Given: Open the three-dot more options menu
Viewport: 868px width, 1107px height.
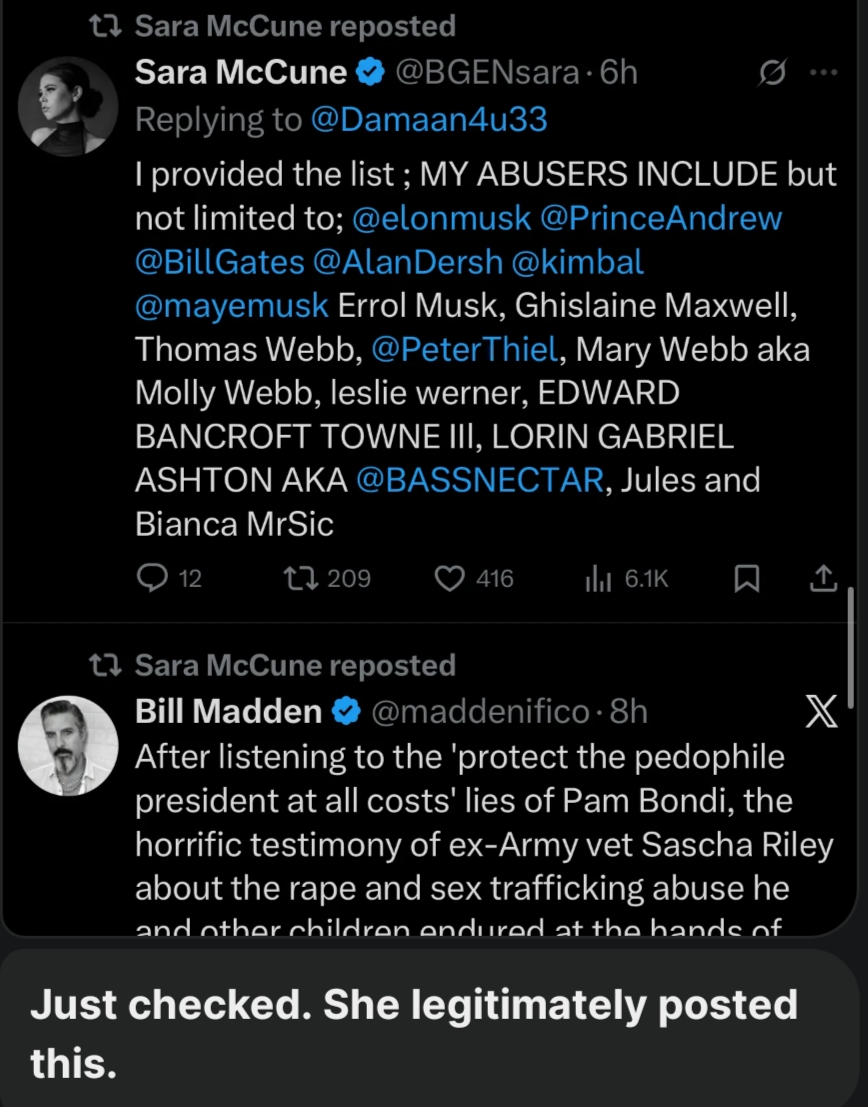Looking at the screenshot, I should click(822, 73).
